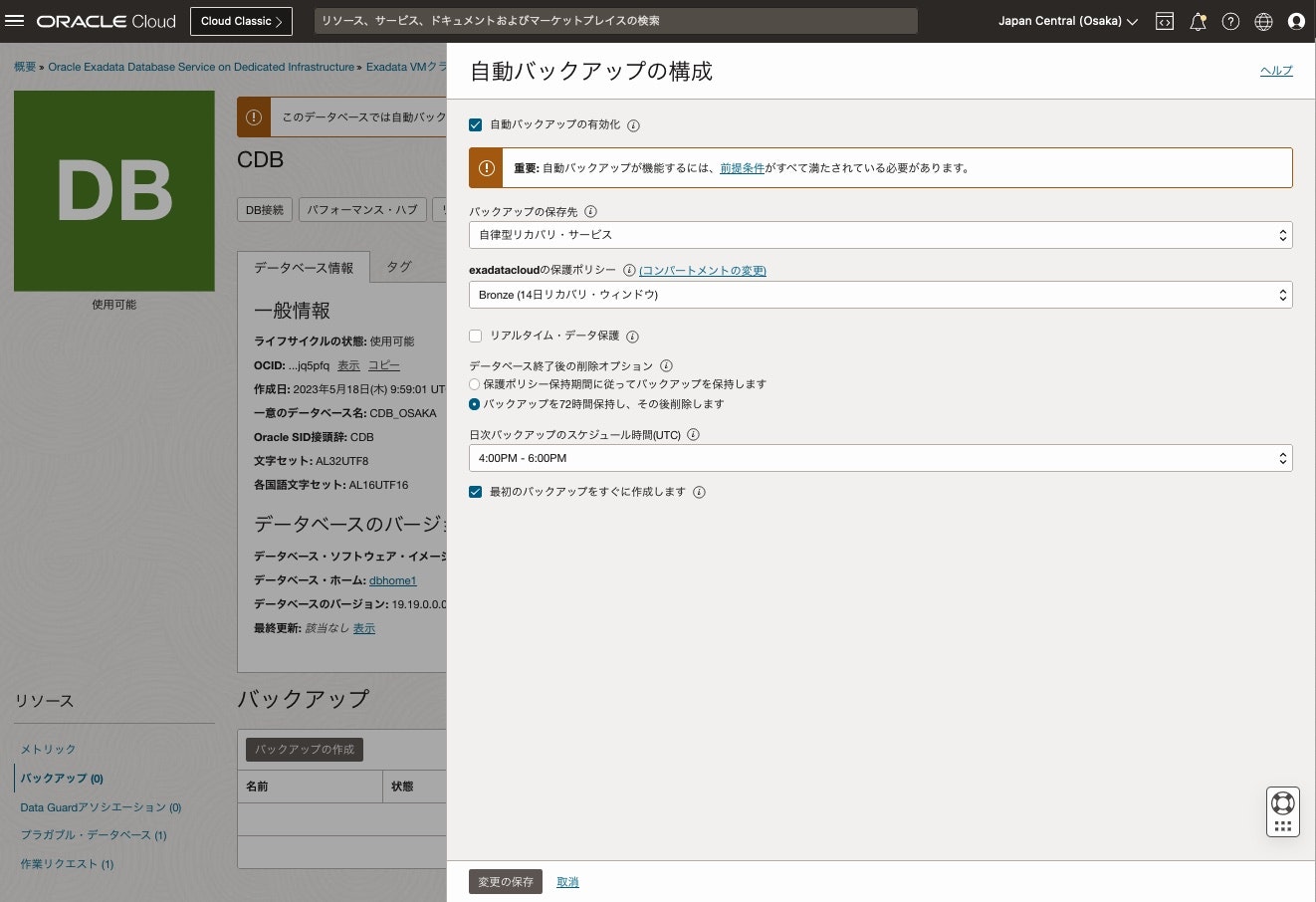Open the Cloud Shell developer tools icon
Image resolution: width=1316 pixels, height=902 pixels.
1164,21
